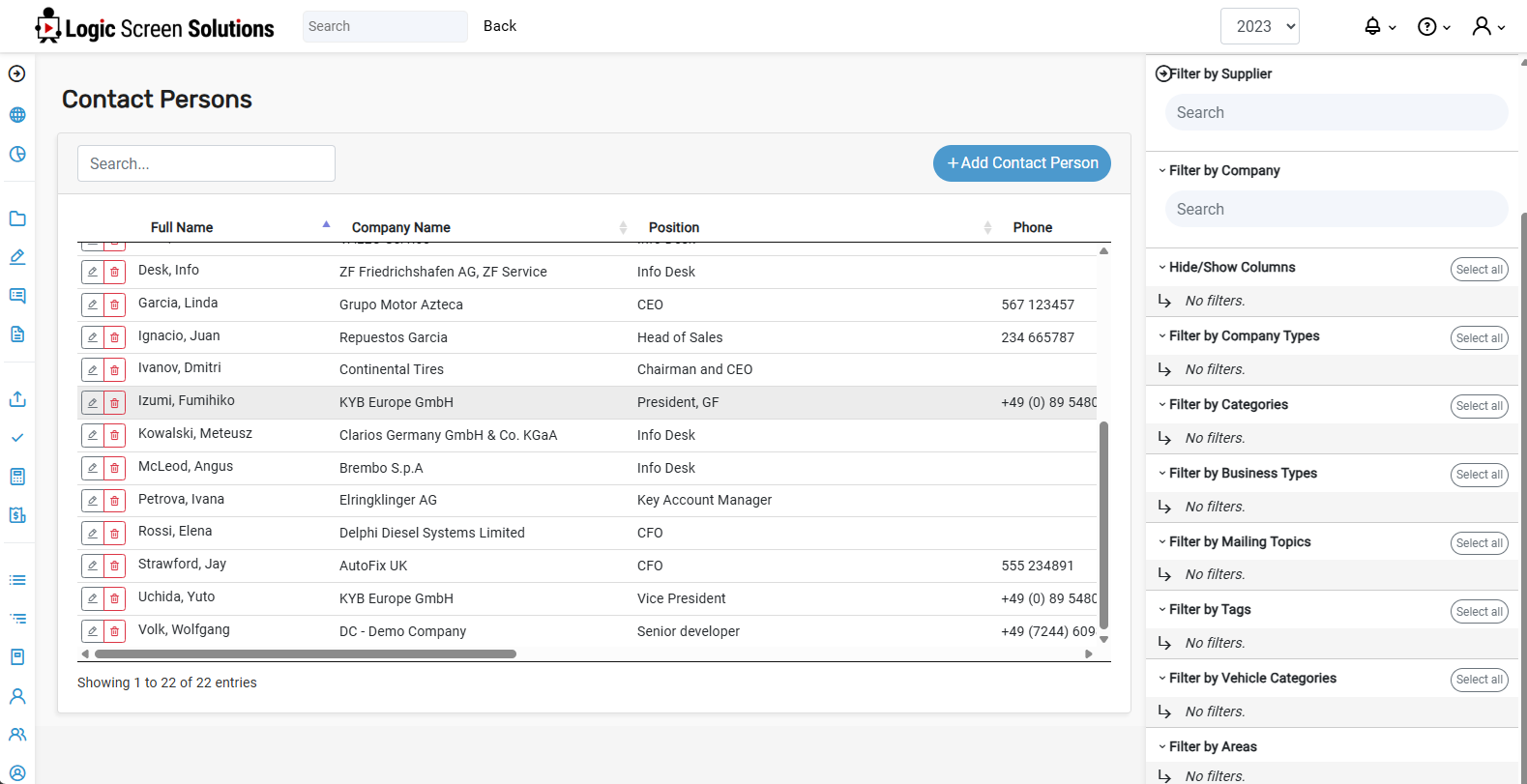Select all in Filter by Vehicle Categories
Image resolution: width=1527 pixels, height=784 pixels.
(x=1480, y=681)
